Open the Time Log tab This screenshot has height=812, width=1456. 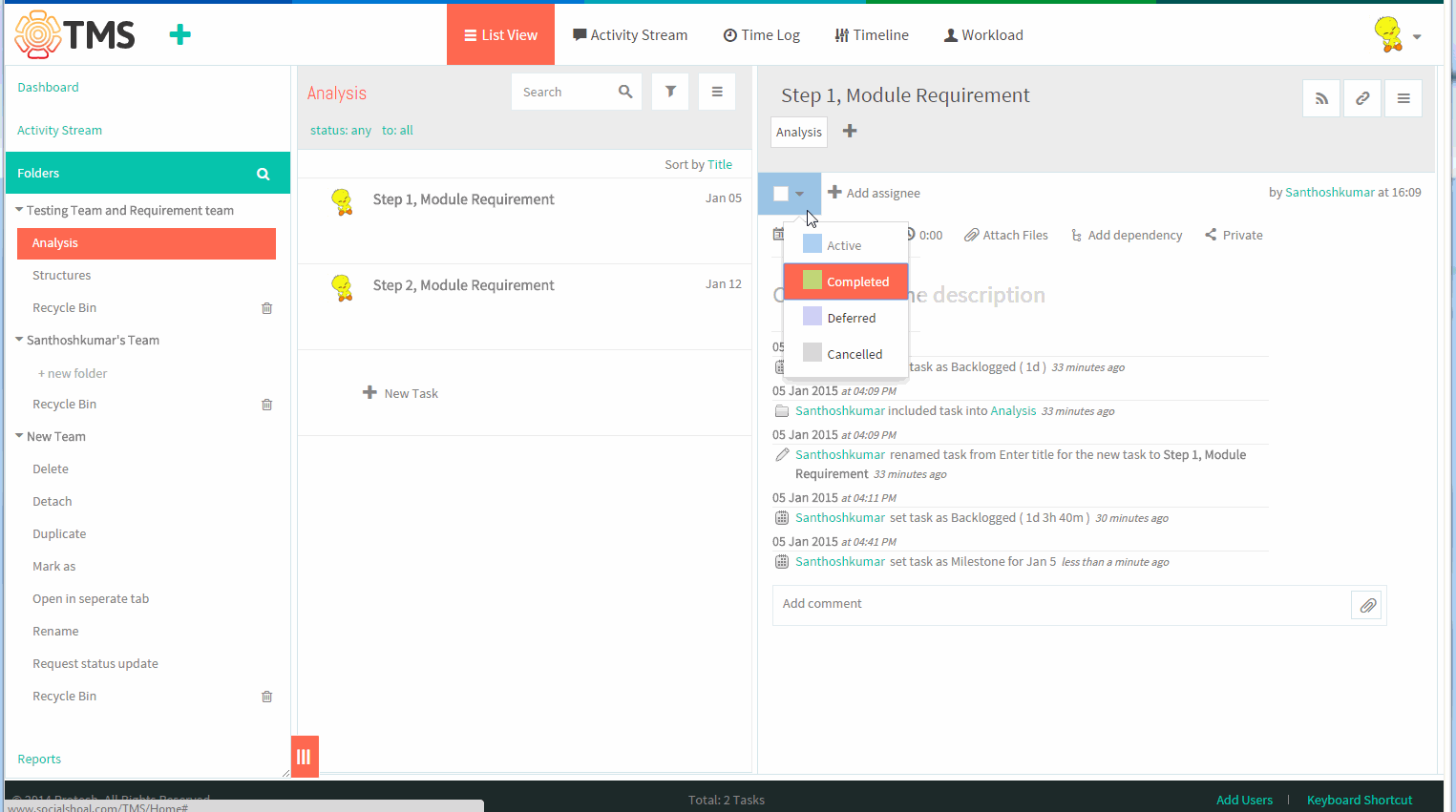pyautogui.click(x=761, y=34)
